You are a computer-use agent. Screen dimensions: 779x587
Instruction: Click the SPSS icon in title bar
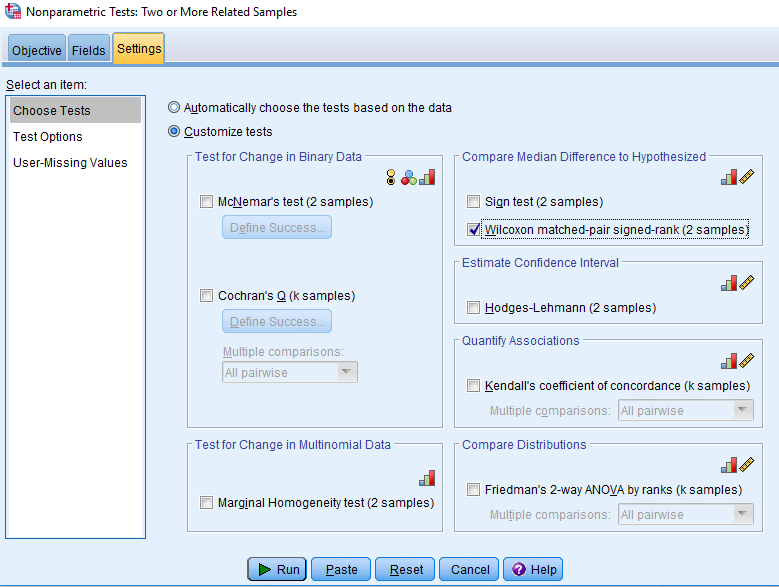[13, 11]
